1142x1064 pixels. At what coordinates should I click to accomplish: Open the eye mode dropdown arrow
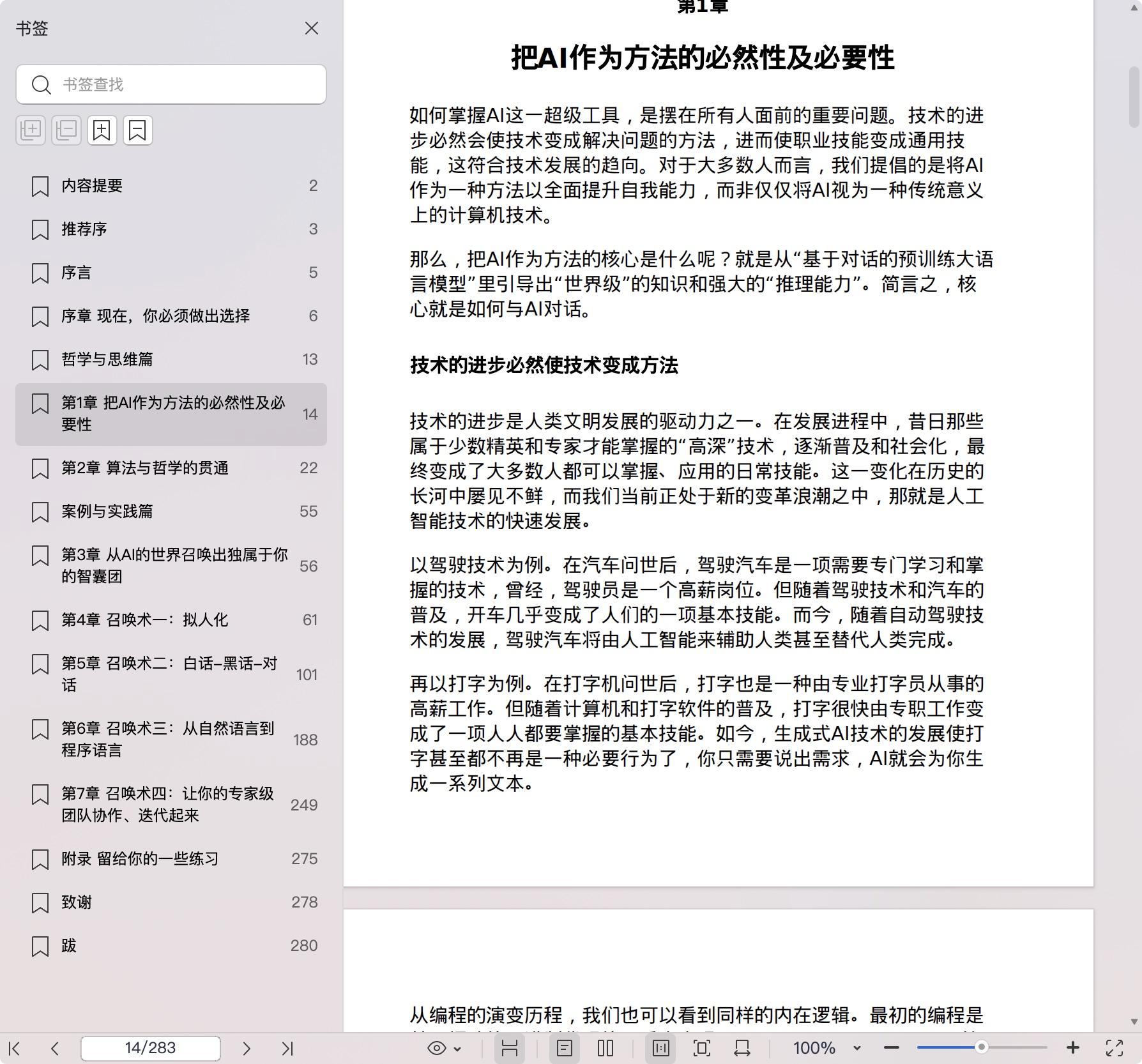click(x=457, y=1049)
